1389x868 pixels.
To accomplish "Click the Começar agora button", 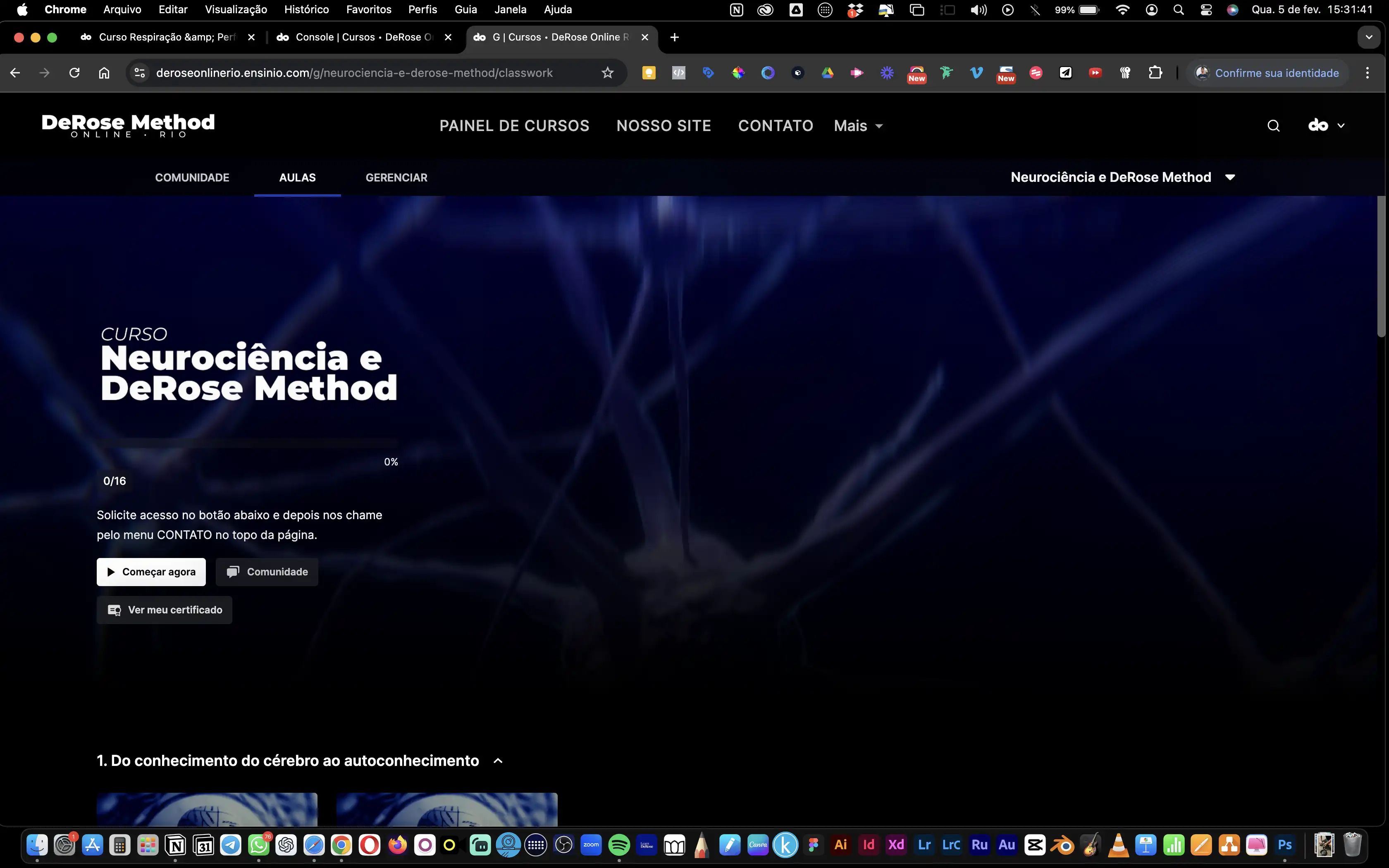I will 151,572.
